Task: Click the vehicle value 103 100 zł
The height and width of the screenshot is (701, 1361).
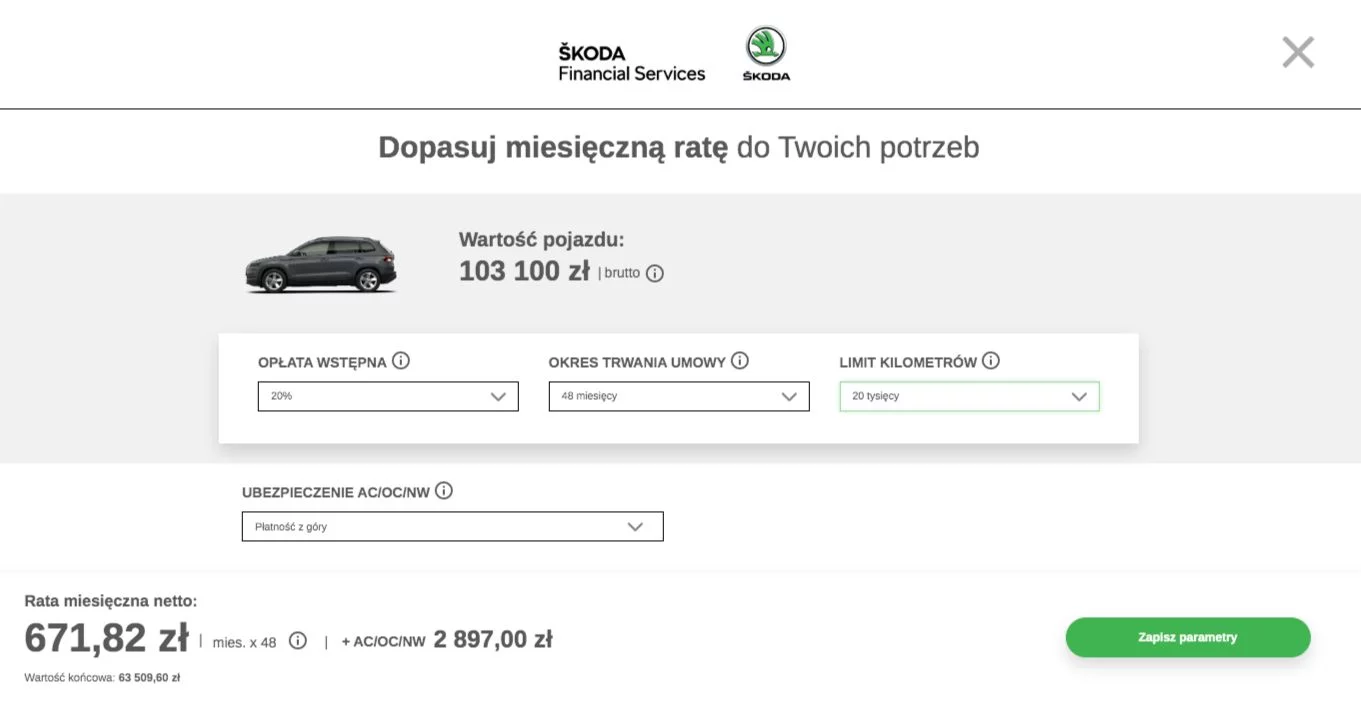Action: coord(524,271)
